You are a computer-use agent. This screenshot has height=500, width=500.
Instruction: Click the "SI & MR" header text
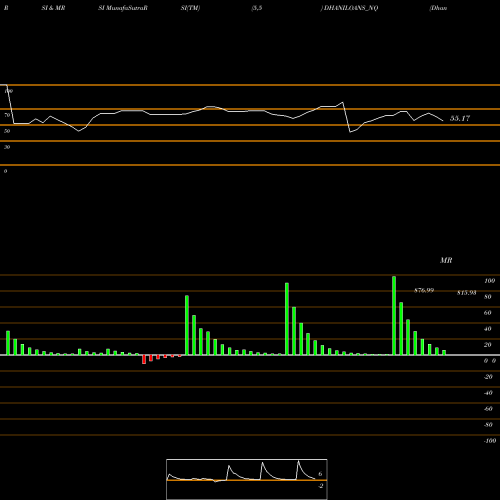click(53, 8)
